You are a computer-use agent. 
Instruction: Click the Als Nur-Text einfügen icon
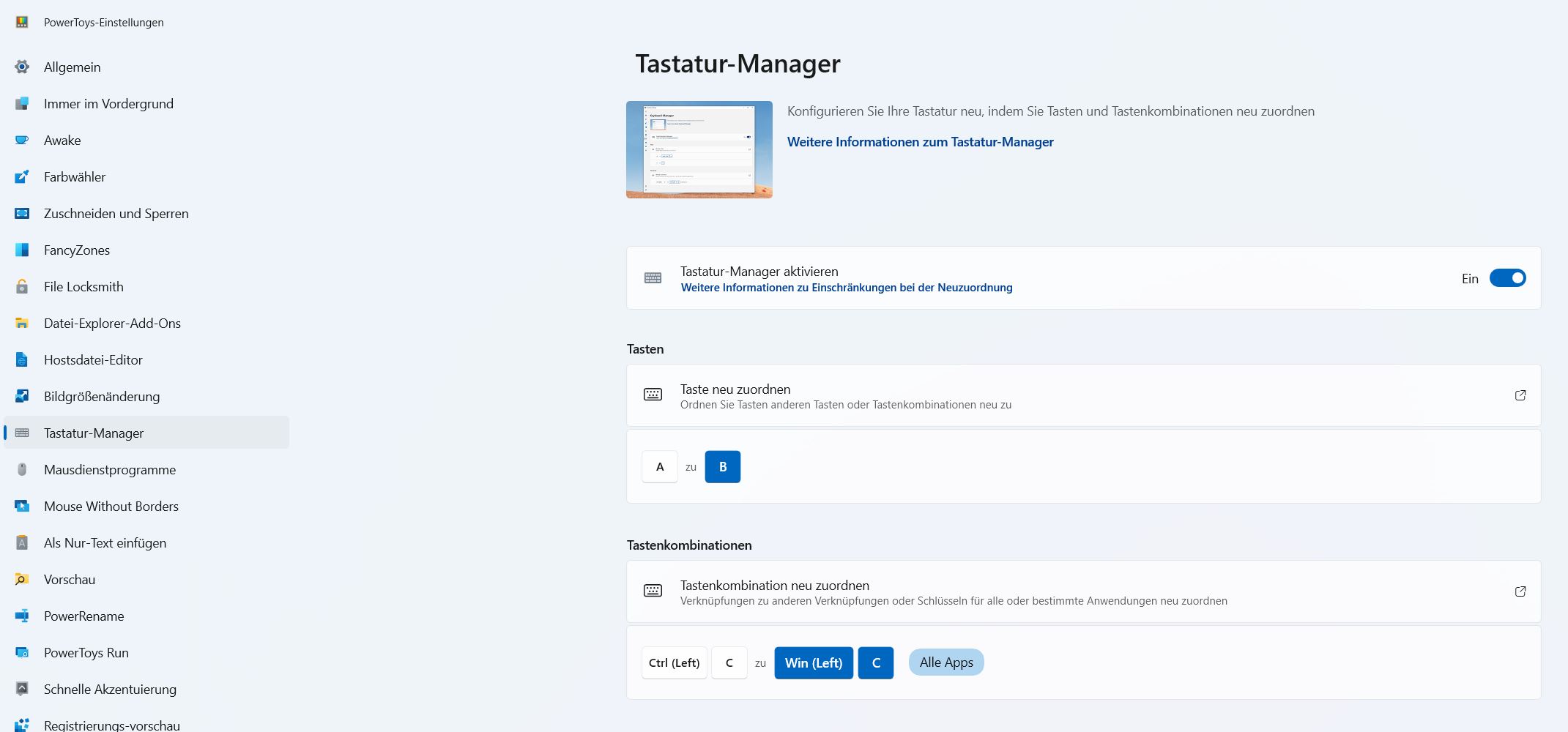point(22,542)
